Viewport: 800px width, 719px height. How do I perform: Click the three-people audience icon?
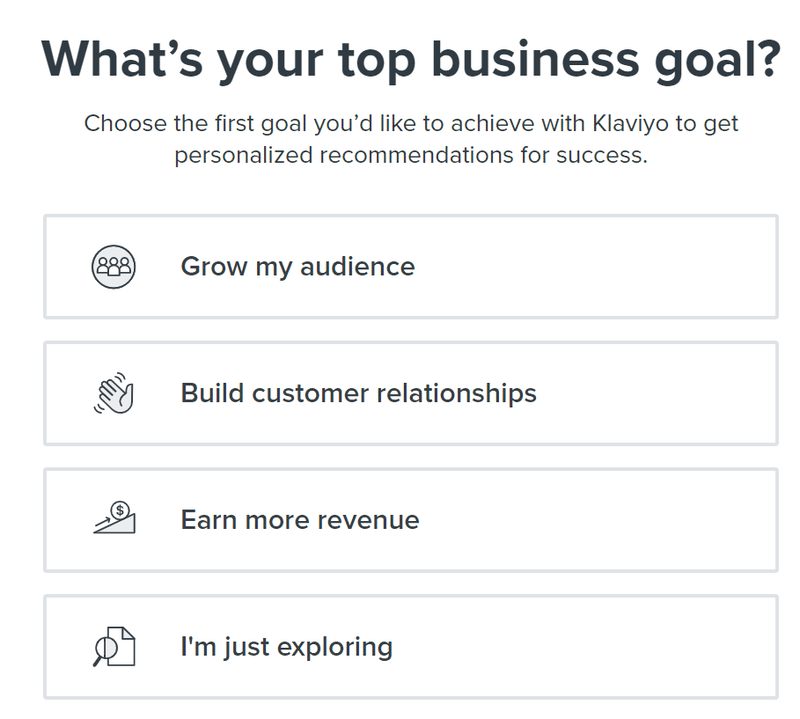point(113,266)
